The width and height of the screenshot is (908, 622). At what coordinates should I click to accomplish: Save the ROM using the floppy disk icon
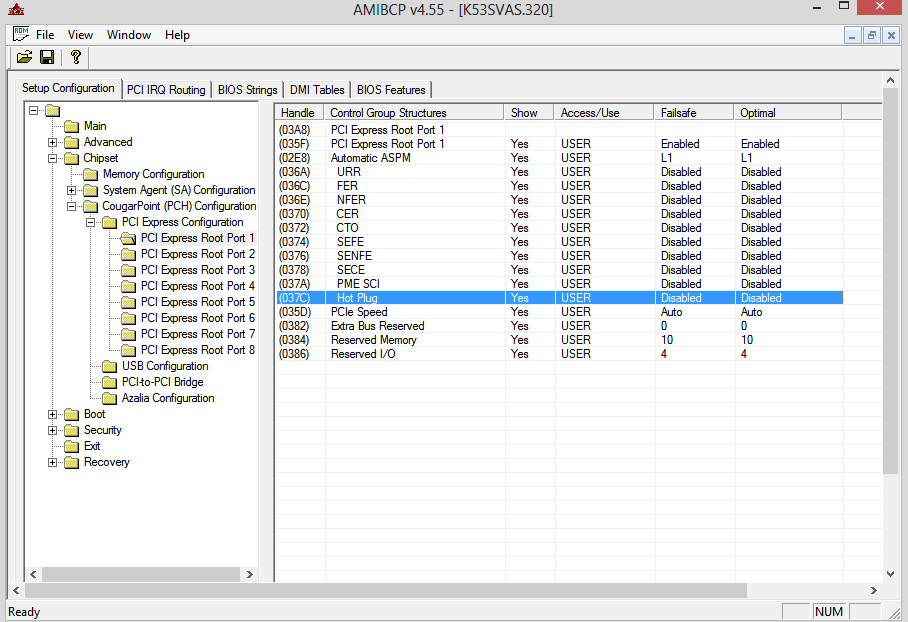[x=47, y=57]
